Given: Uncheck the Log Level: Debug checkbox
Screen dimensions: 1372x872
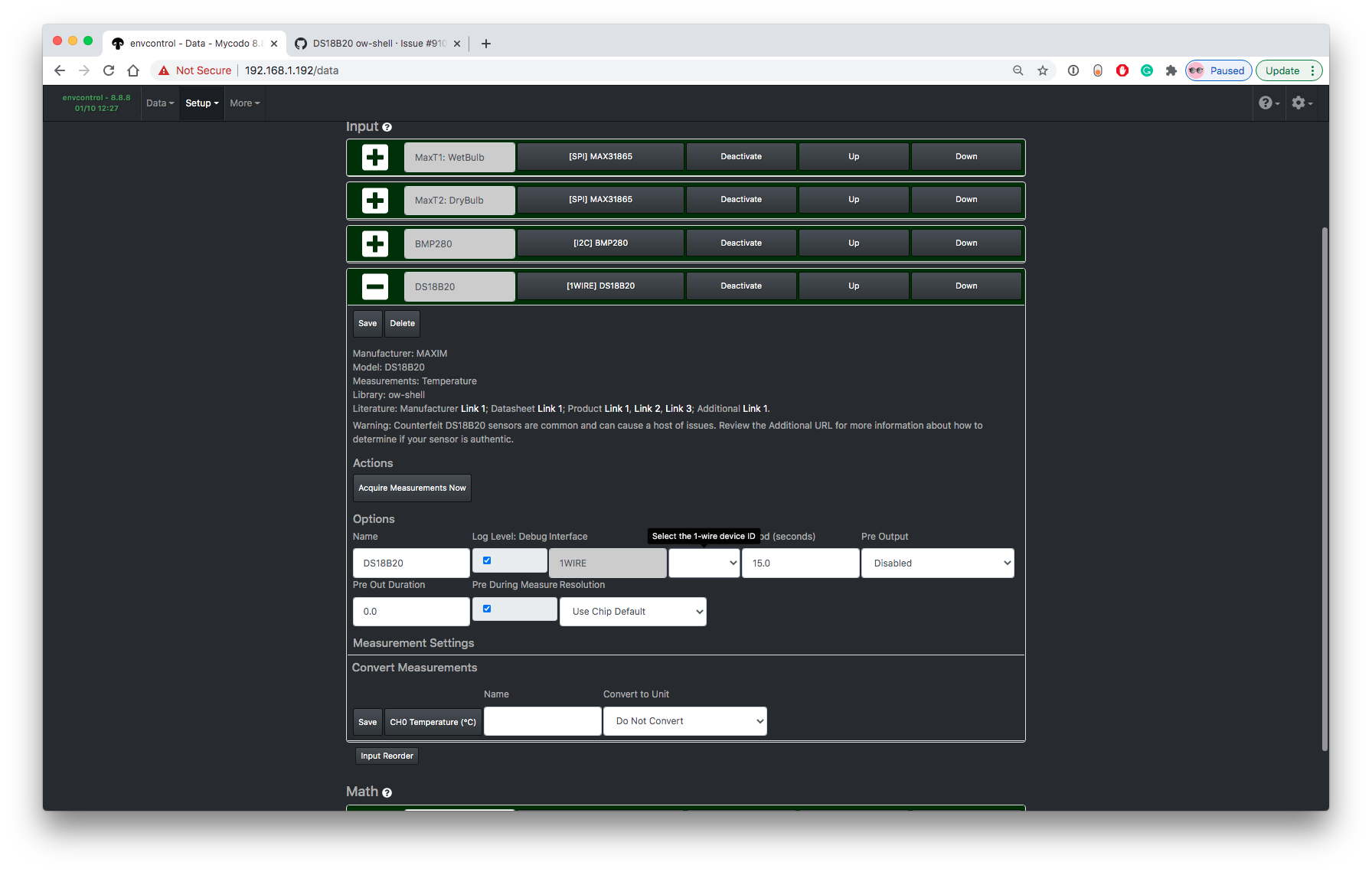Looking at the screenshot, I should (x=486, y=560).
